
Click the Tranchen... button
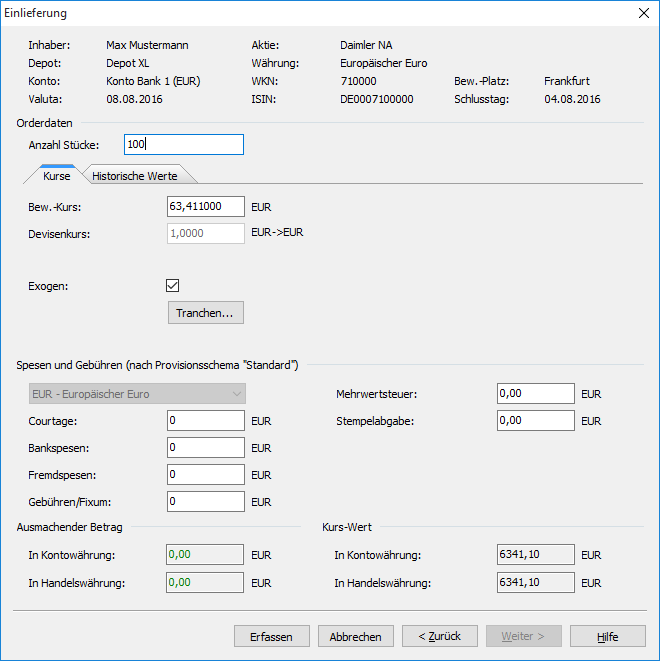click(x=205, y=313)
